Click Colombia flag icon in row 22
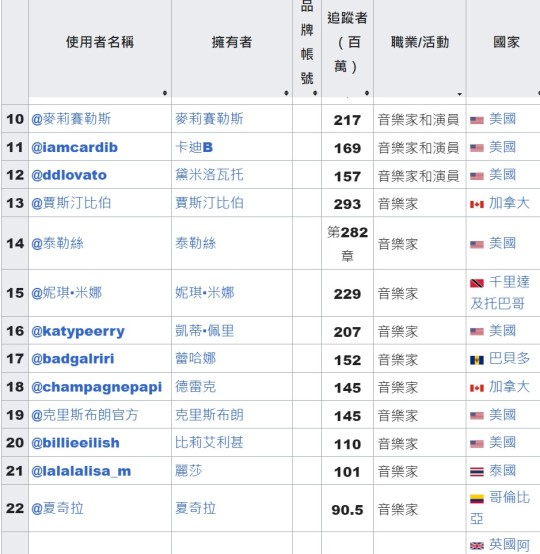The height and width of the screenshot is (554, 540). coord(477,499)
